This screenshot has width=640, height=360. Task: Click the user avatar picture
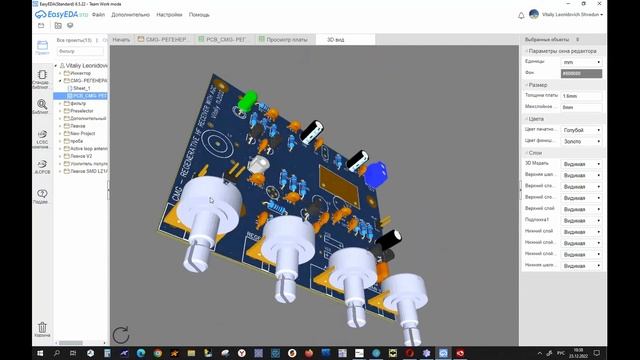(533, 14)
